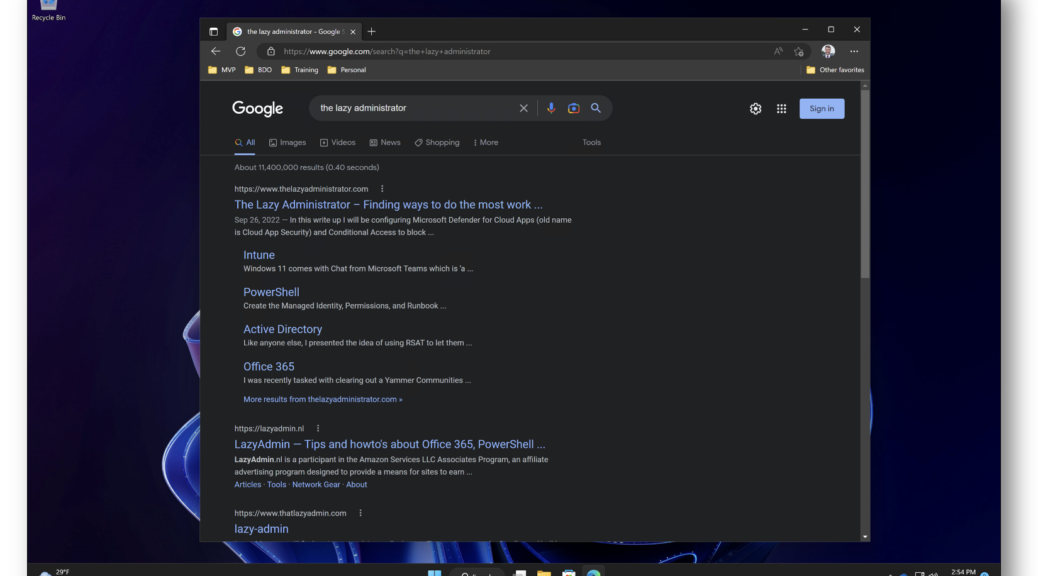
Task: Open the Read aloud icon
Action: [x=778, y=51]
